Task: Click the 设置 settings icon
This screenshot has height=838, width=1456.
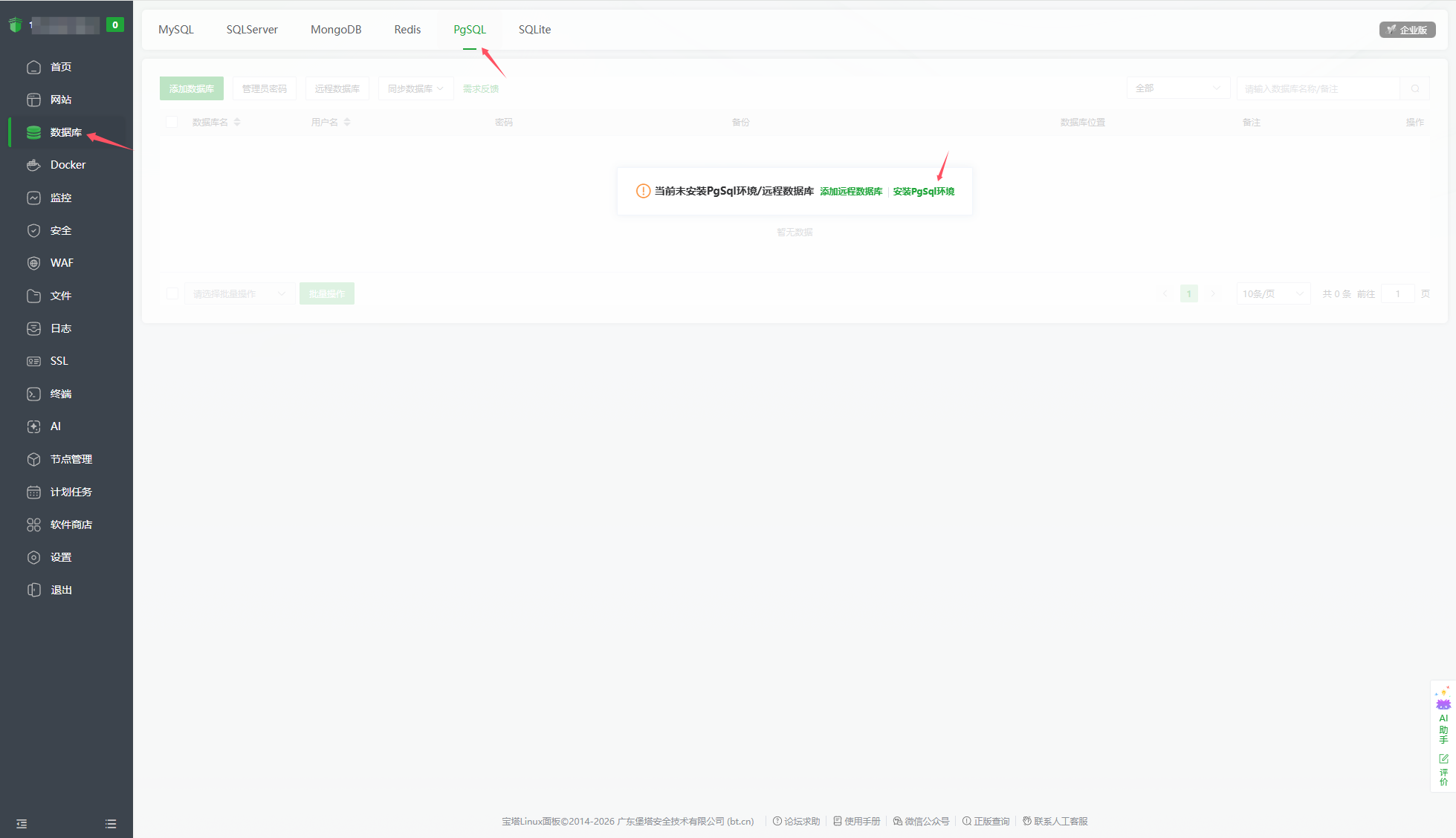Action: click(x=33, y=557)
